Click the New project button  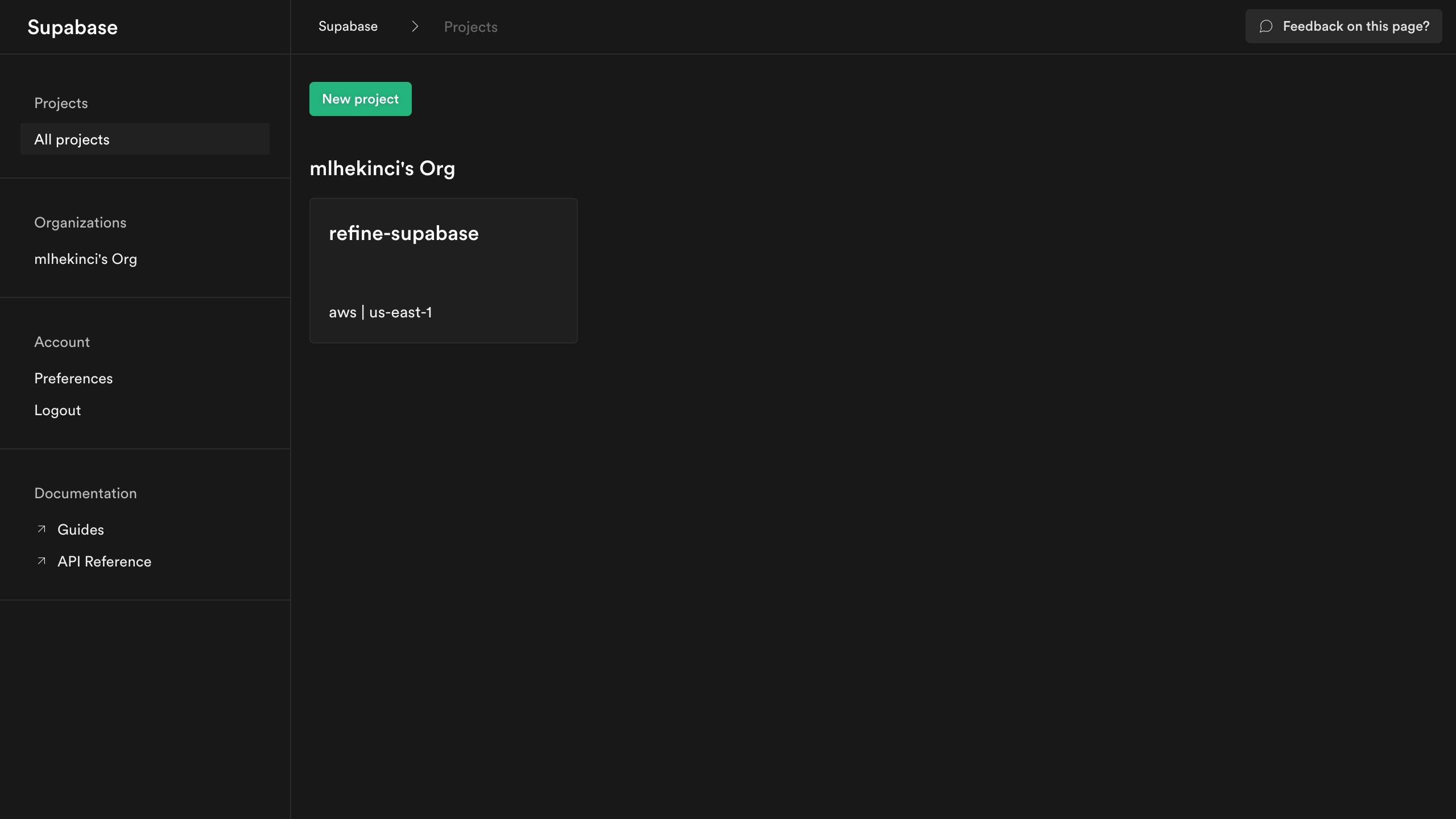[360, 98]
